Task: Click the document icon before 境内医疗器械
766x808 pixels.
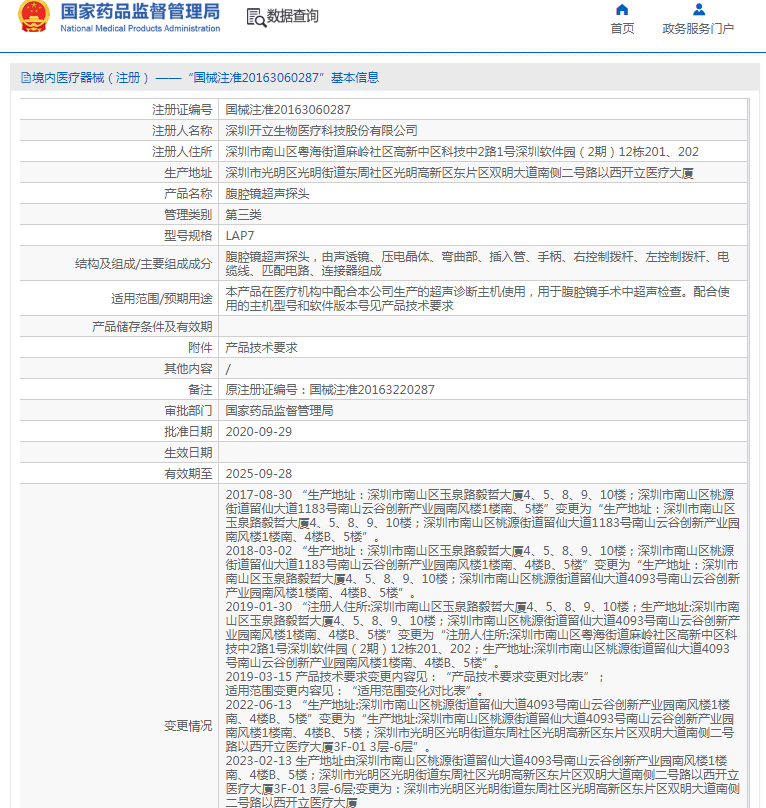Action: click(x=25, y=78)
